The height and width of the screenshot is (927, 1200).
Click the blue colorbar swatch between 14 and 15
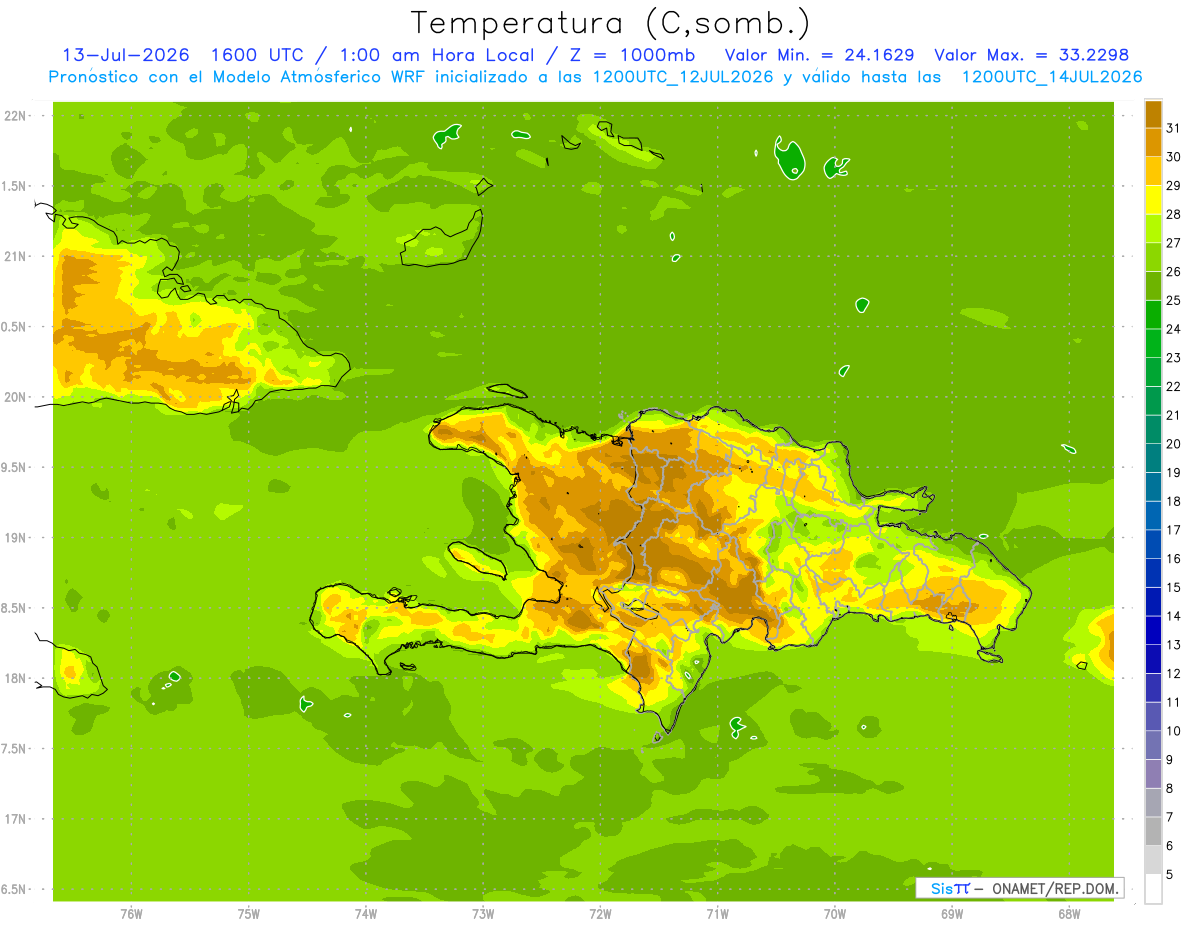pyautogui.click(x=1153, y=602)
